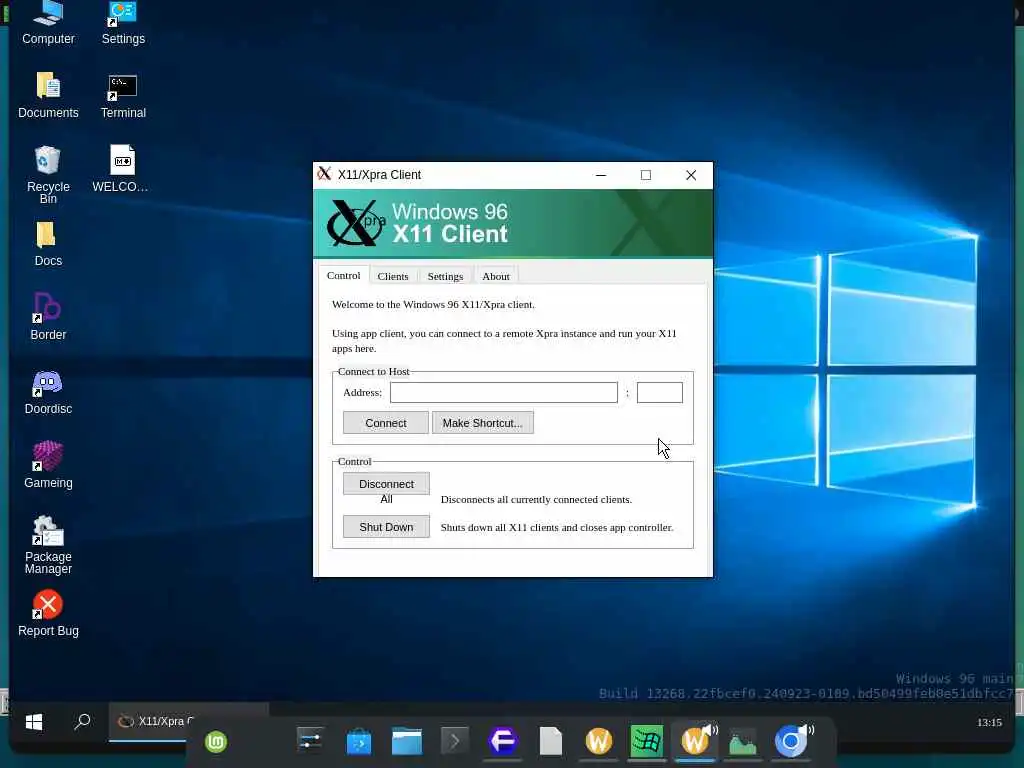This screenshot has width=1024, height=768.
Task: Open the Package Manager shortcut
Action: (48, 545)
